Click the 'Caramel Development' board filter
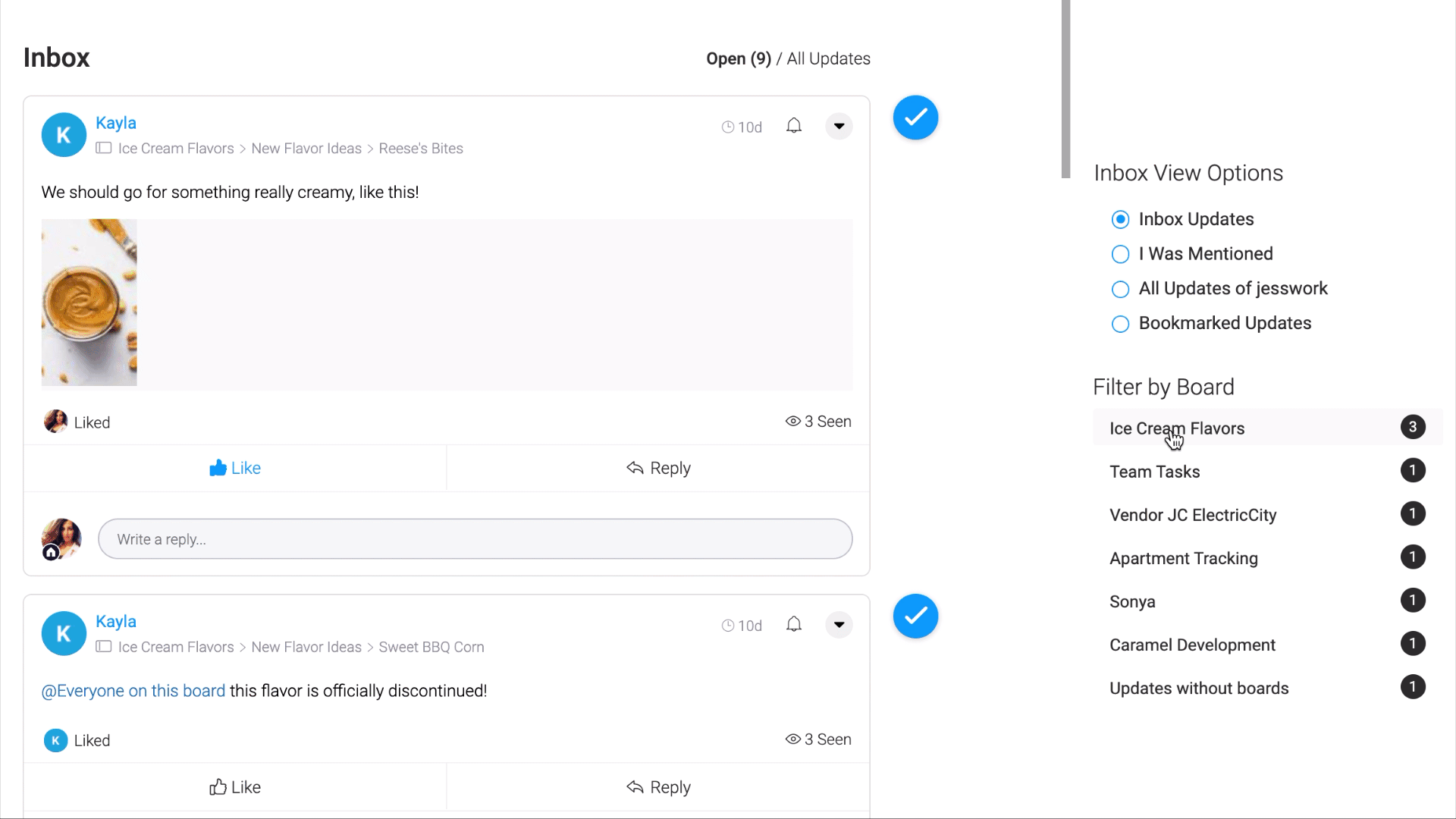1456x819 pixels. coord(1192,644)
